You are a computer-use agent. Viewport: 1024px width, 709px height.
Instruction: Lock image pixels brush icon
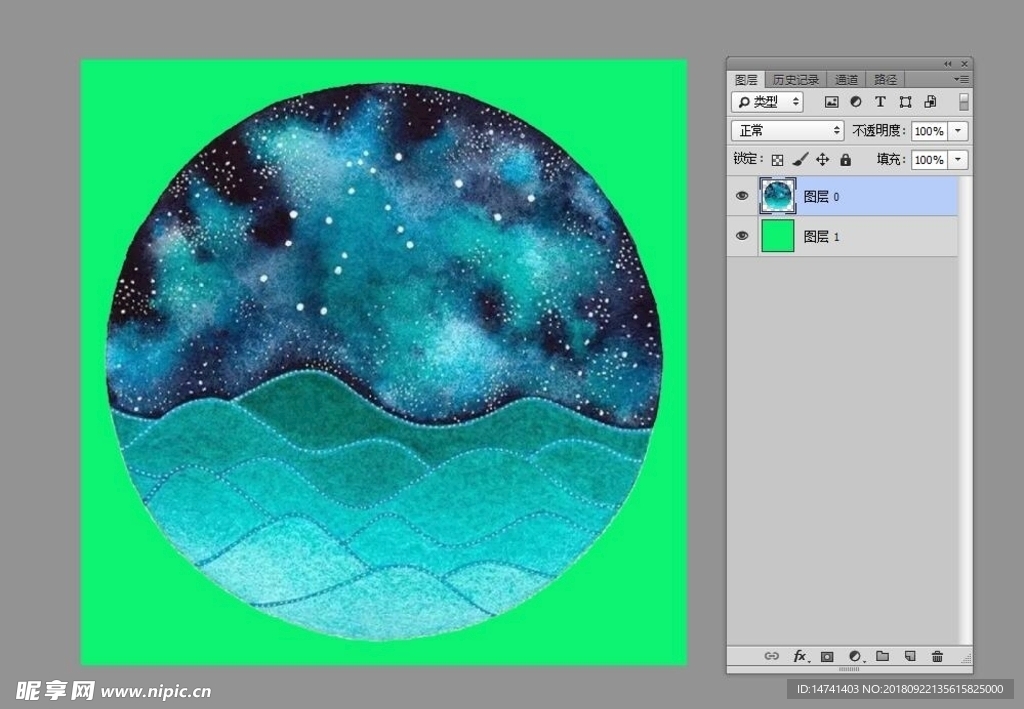point(800,159)
